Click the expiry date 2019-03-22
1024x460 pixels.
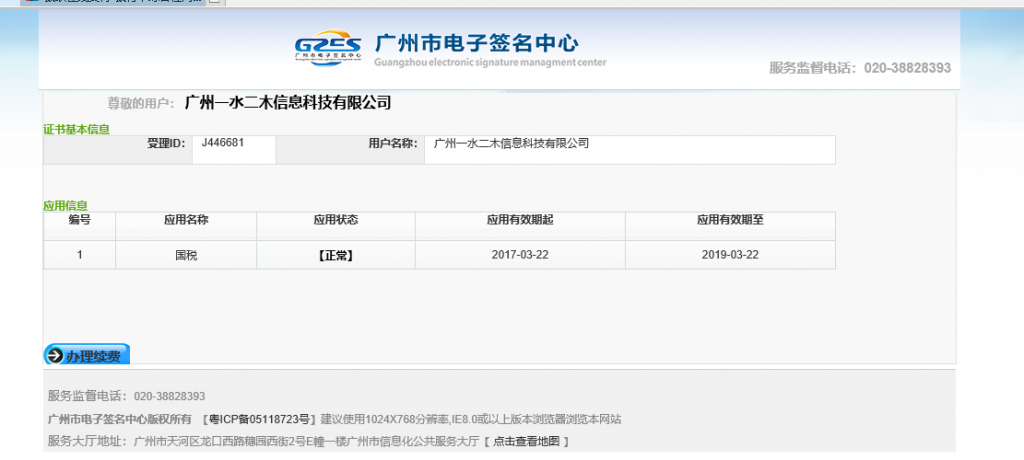(x=730, y=255)
